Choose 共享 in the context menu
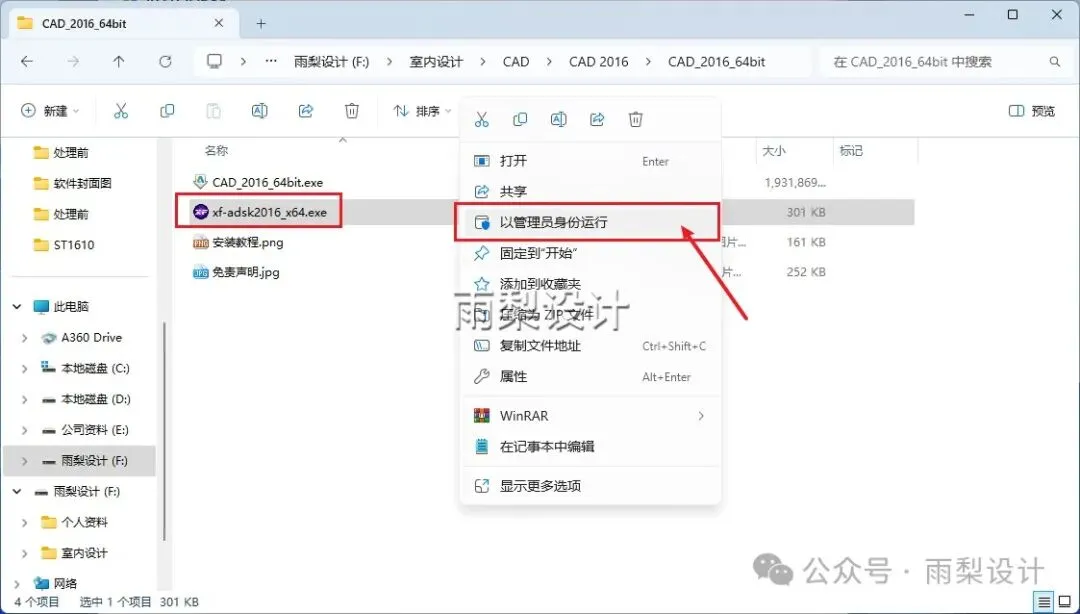The width and height of the screenshot is (1080, 614). (x=591, y=191)
